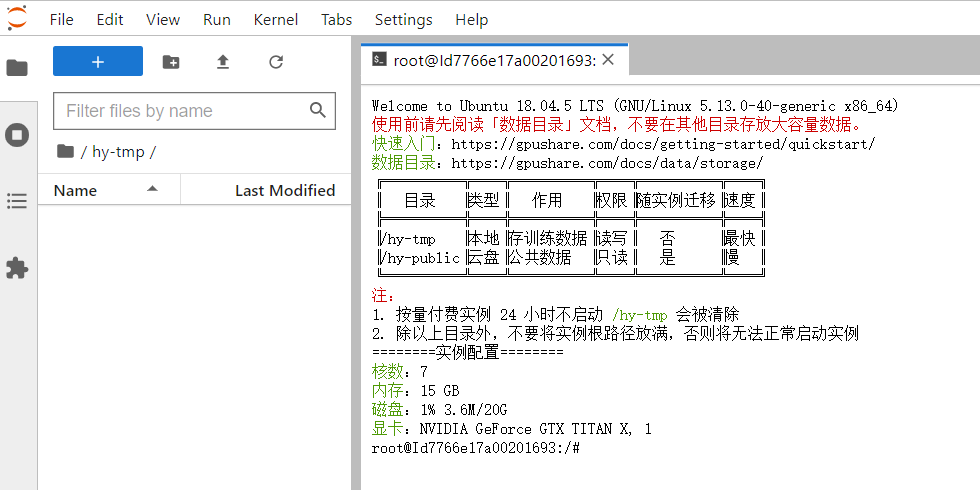Click the search magnifier icon in filter box
This screenshot has height=490, width=980.
[318, 111]
